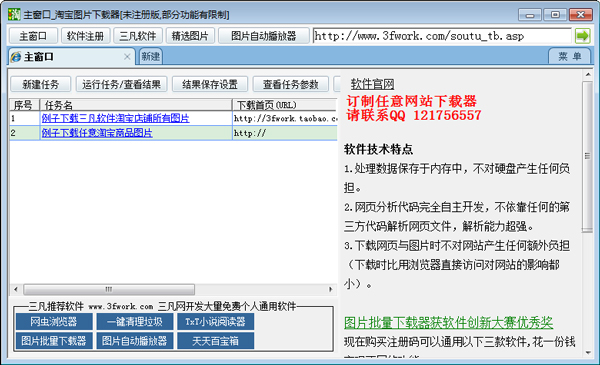This screenshot has height=365, width=600.
Task: Click the 新建任务 button
Action: 41,84
